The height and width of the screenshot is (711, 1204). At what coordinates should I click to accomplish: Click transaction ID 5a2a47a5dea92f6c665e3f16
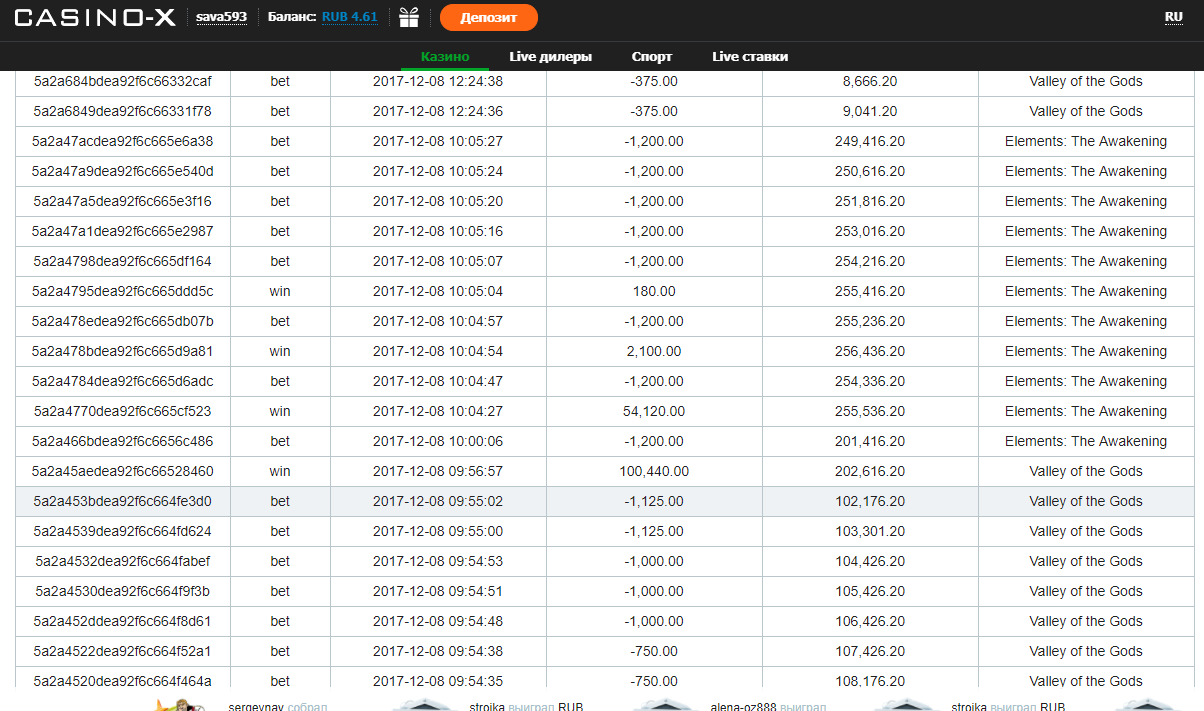tap(123, 201)
